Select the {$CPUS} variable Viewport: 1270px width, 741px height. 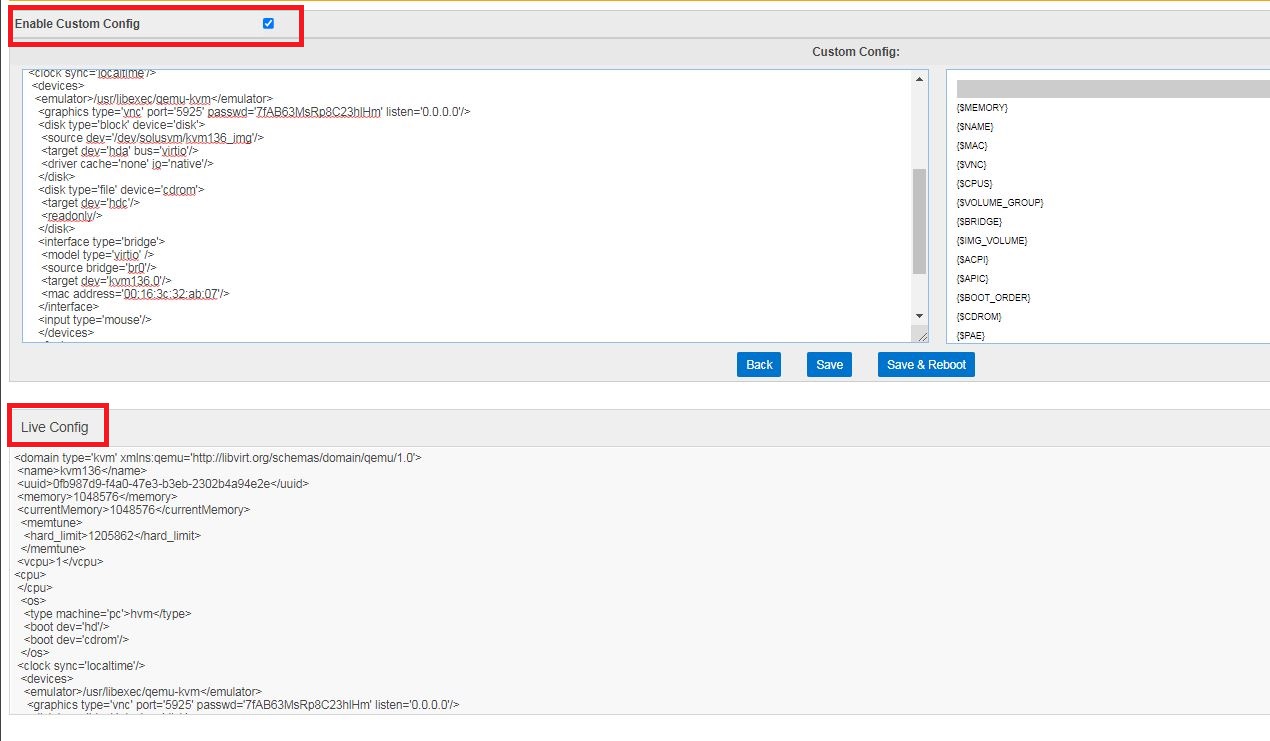point(975,184)
